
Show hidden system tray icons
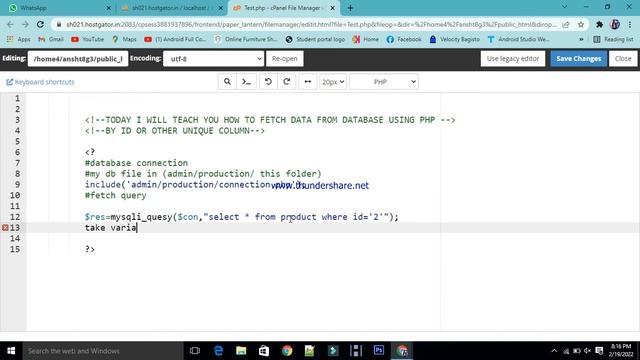pyautogui.click(x=554, y=351)
